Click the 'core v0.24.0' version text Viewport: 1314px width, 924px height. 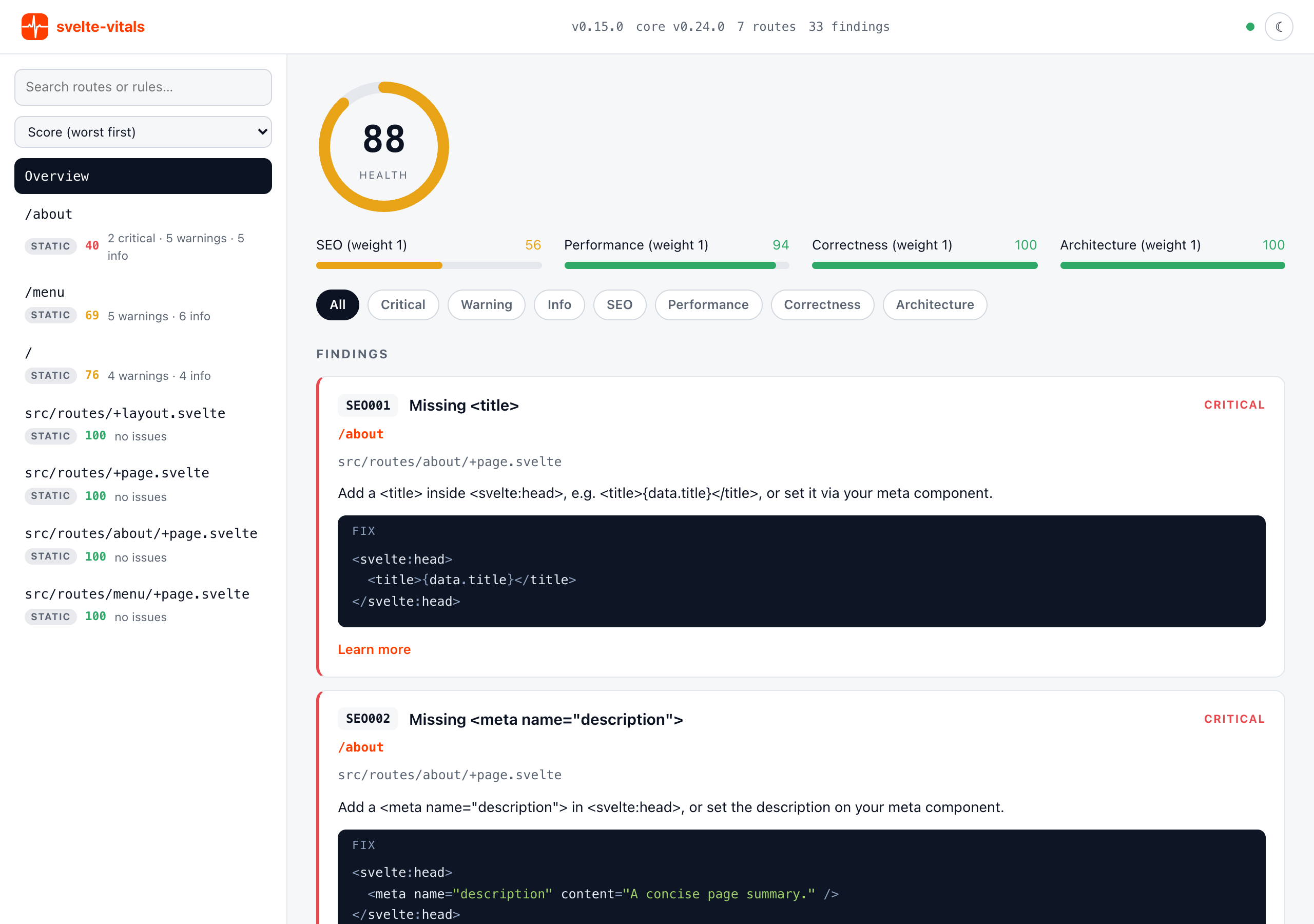point(680,27)
